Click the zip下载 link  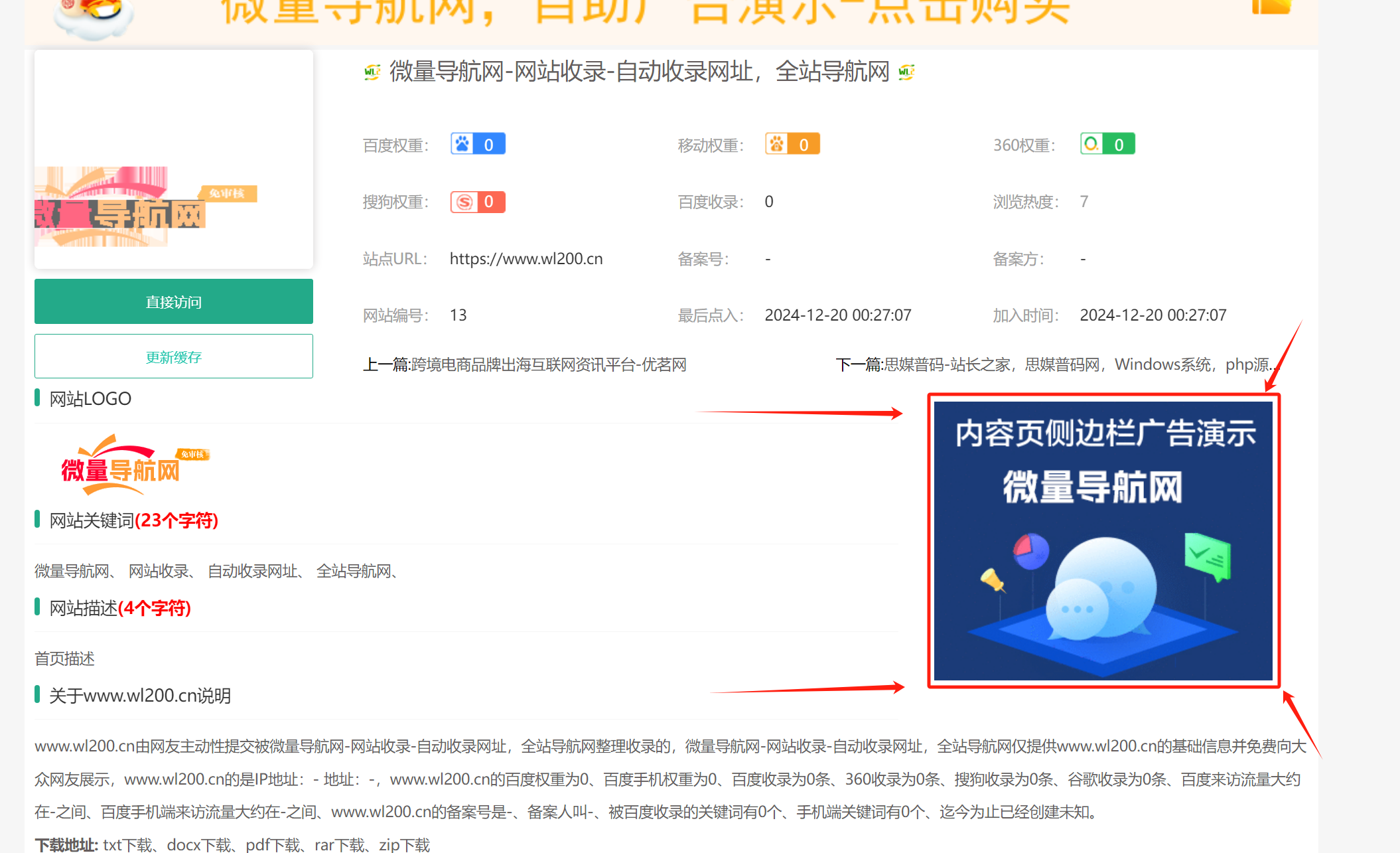pyautogui.click(x=405, y=844)
